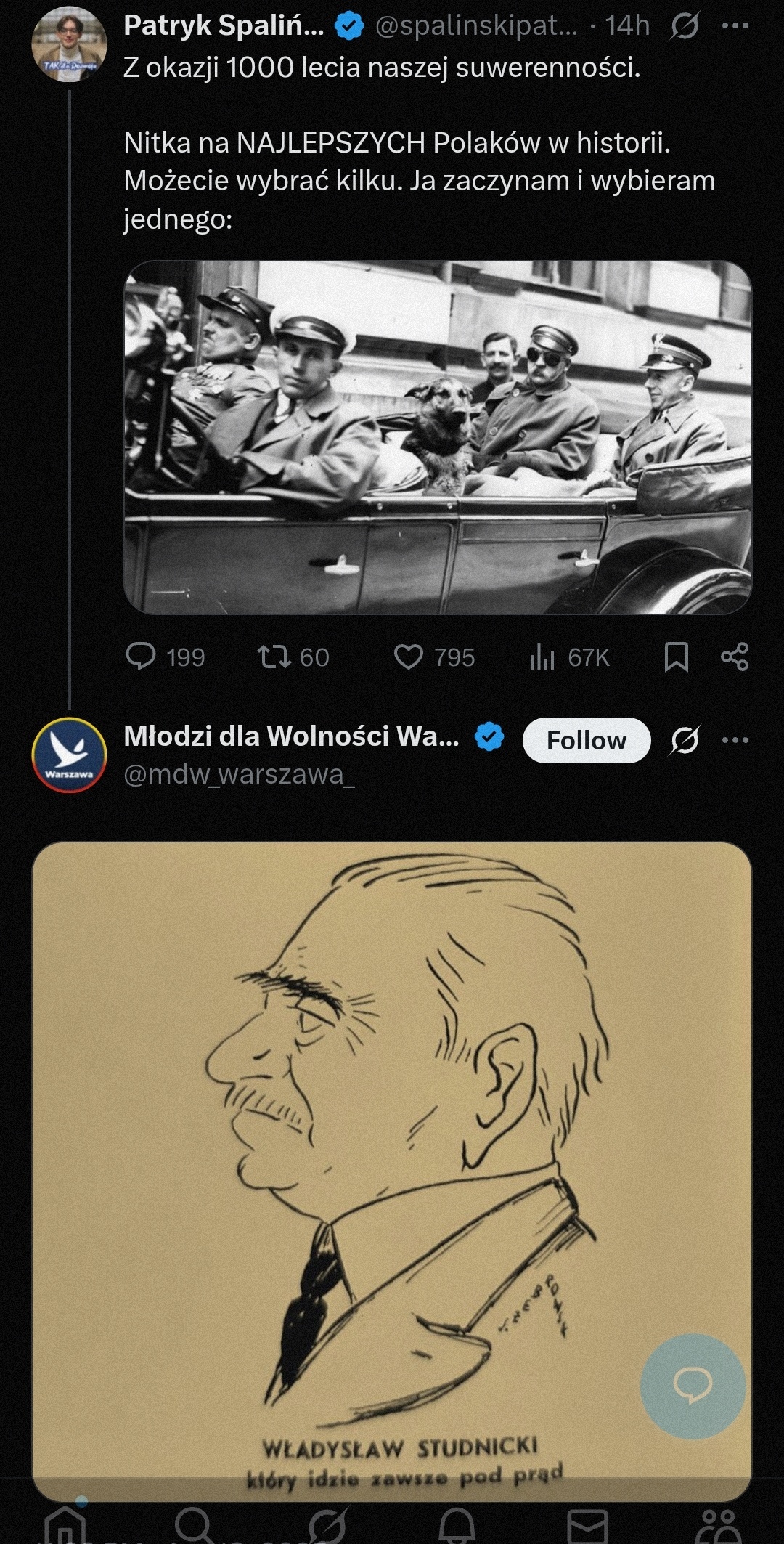
Task: Open more options on Patryk Spaliński's post
Action: click(x=735, y=27)
